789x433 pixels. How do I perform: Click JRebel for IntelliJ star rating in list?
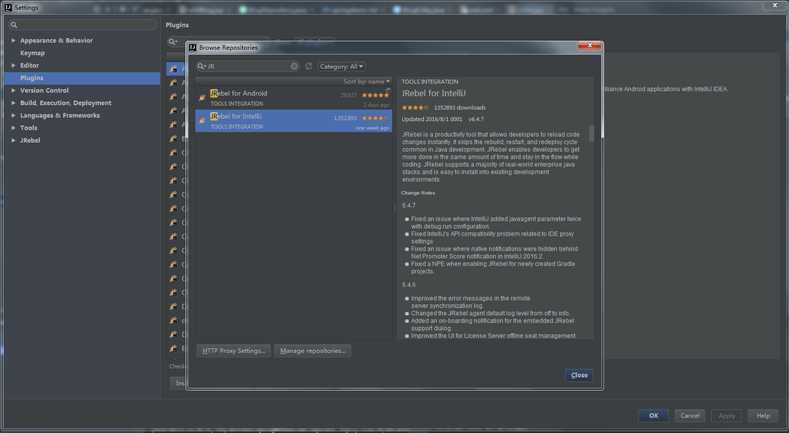375,118
